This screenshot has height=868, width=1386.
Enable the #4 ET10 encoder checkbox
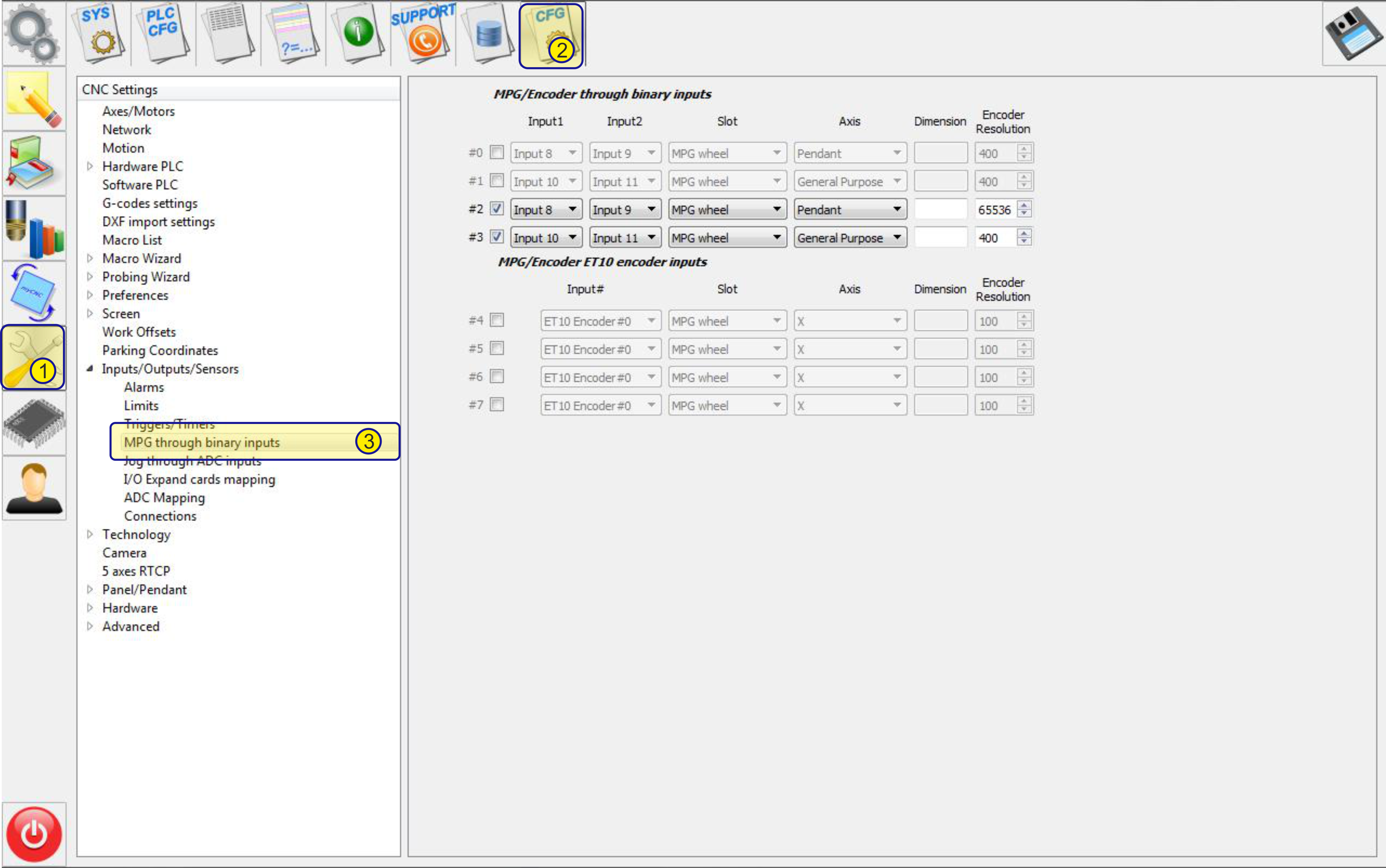coord(497,320)
